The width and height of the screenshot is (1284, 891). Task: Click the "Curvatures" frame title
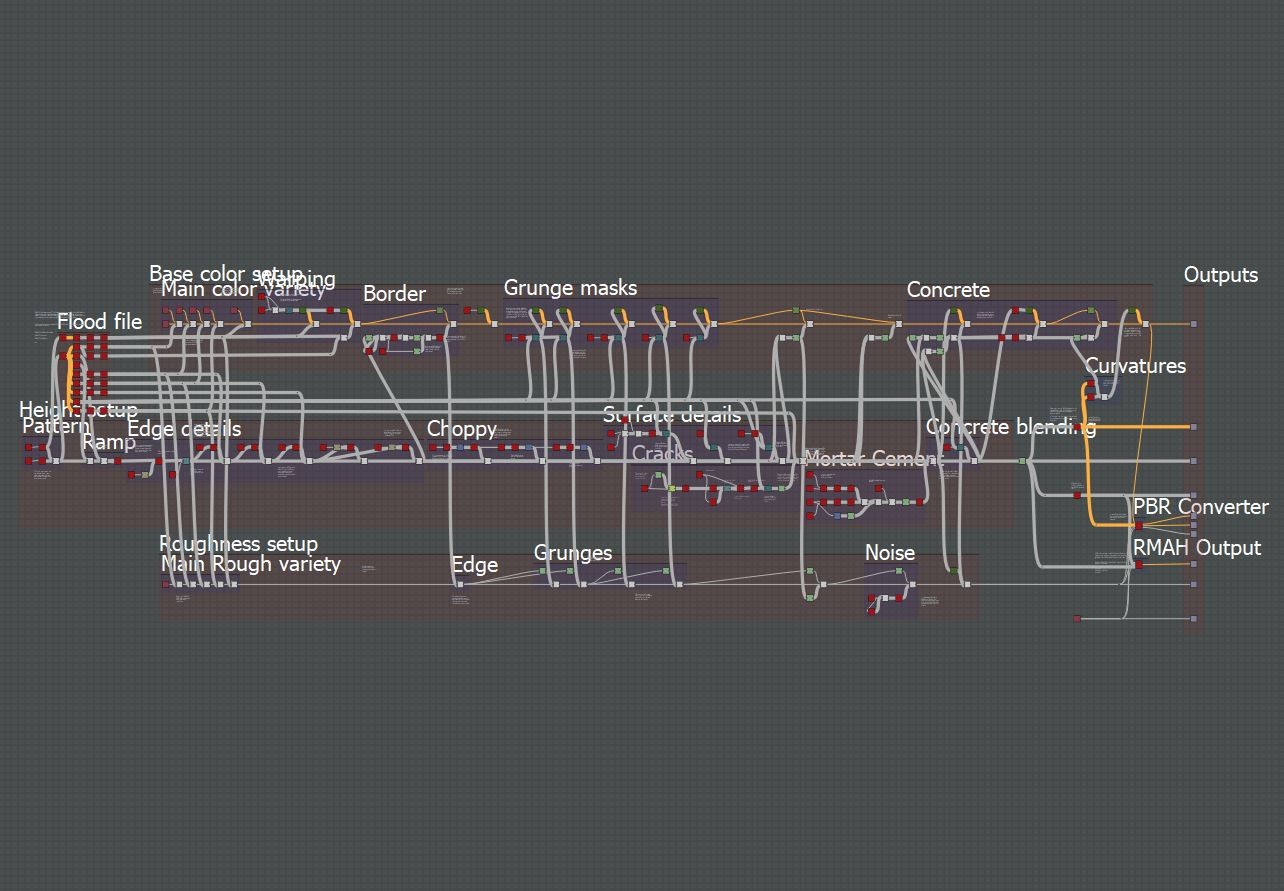point(1135,366)
